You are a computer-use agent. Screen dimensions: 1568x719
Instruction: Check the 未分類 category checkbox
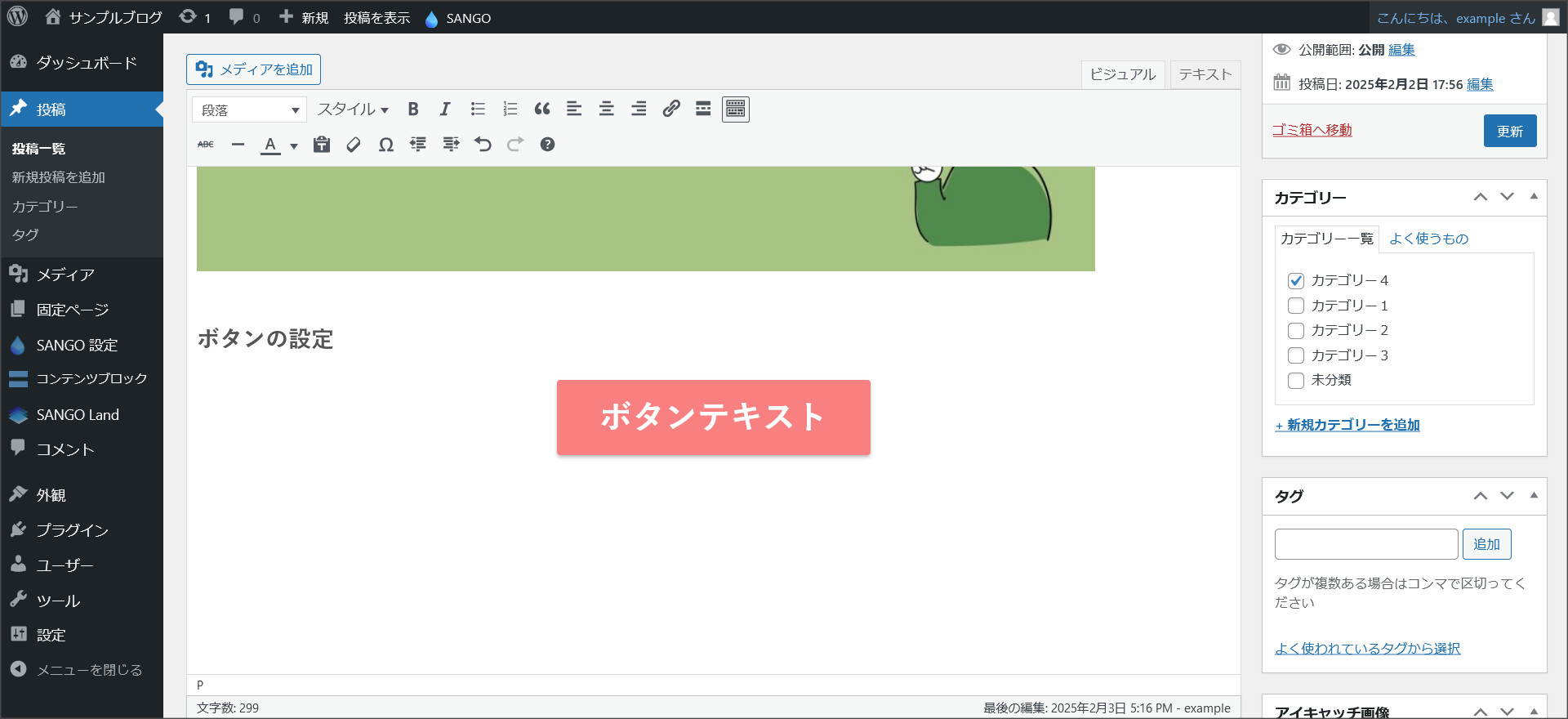(1296, 380)
